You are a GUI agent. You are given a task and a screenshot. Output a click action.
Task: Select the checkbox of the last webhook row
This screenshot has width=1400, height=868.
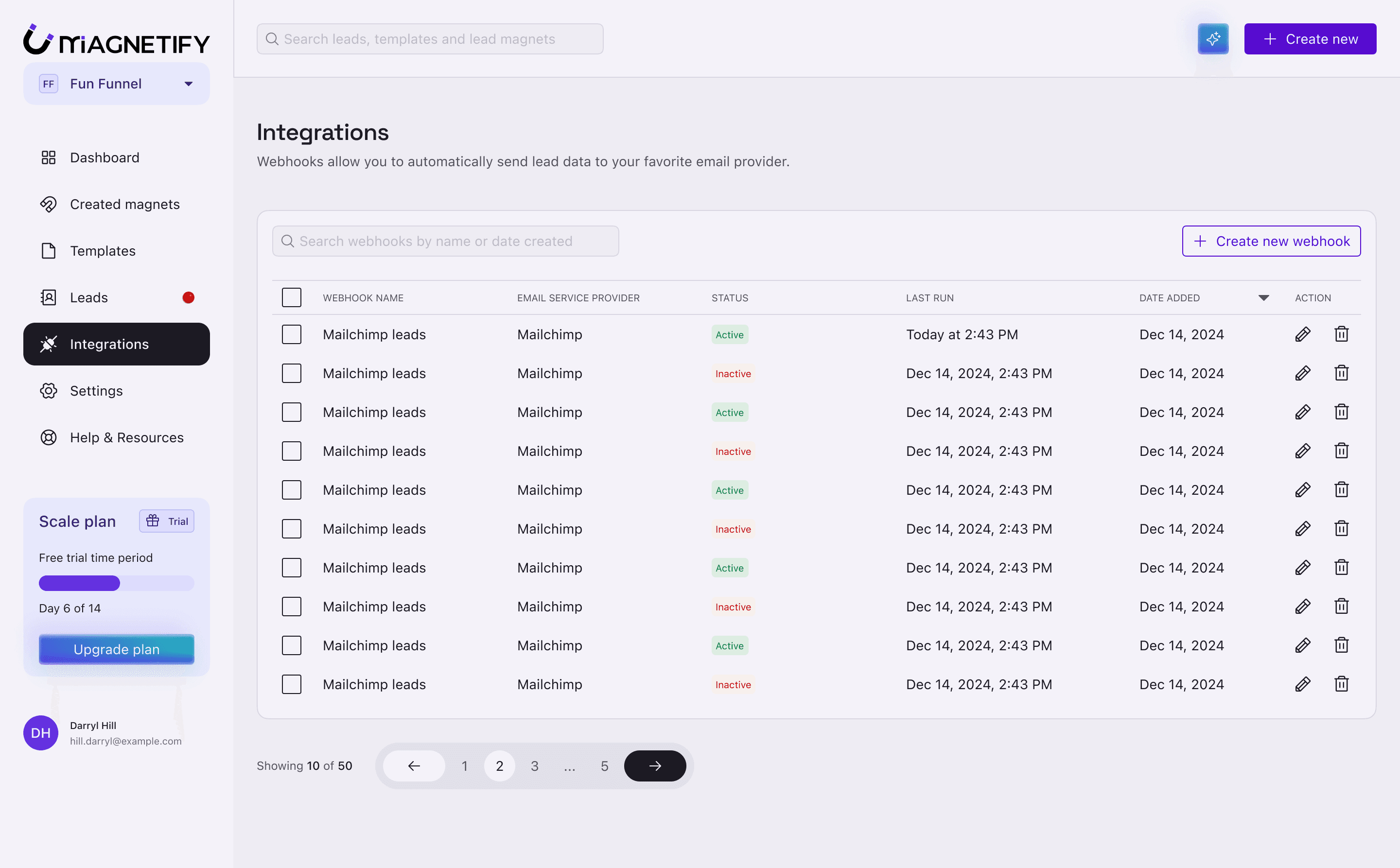292,684
